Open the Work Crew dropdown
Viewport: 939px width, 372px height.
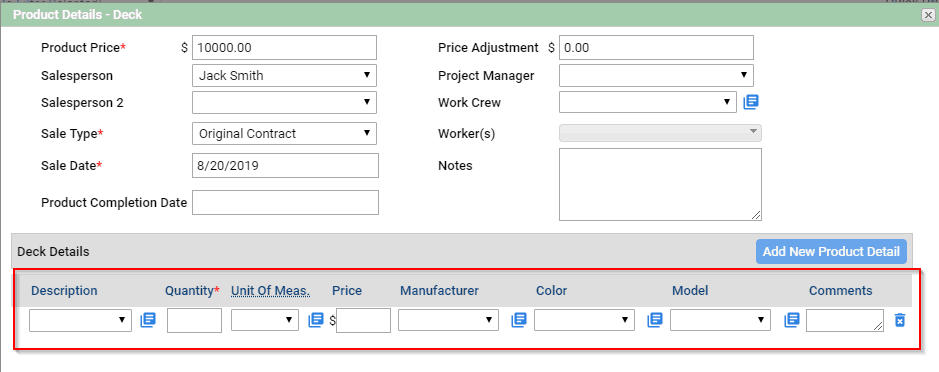(648, 102)
